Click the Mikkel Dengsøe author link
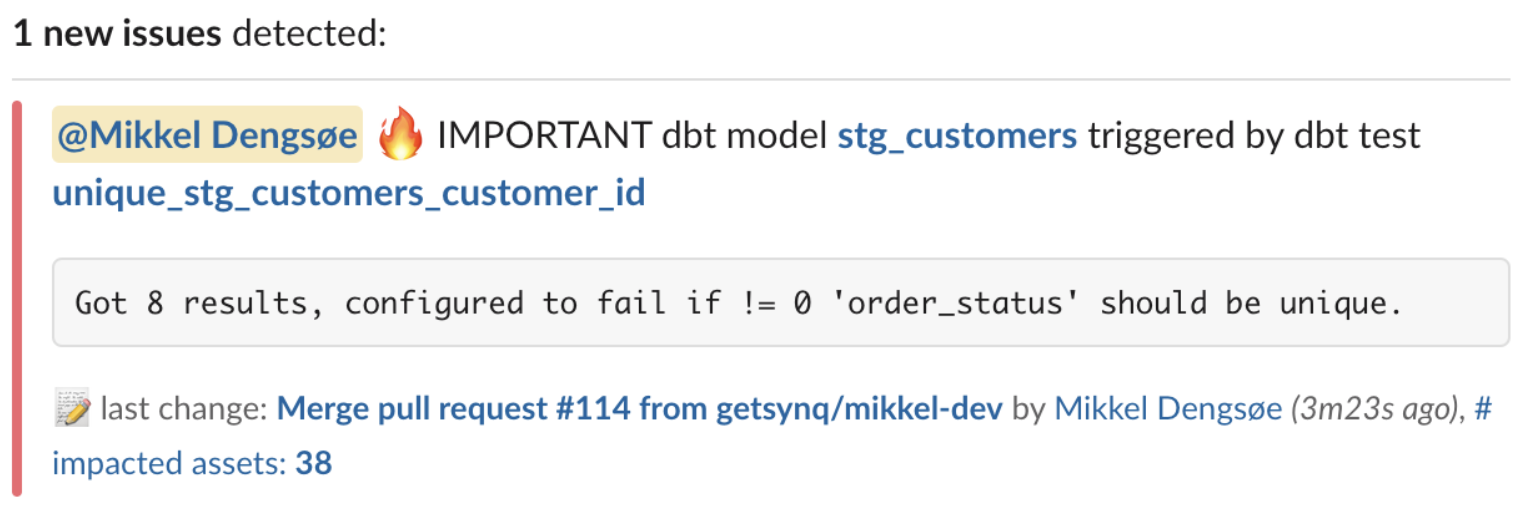Image resolution: width=1522 pixels, height=506 pixels. (1168, 408)
